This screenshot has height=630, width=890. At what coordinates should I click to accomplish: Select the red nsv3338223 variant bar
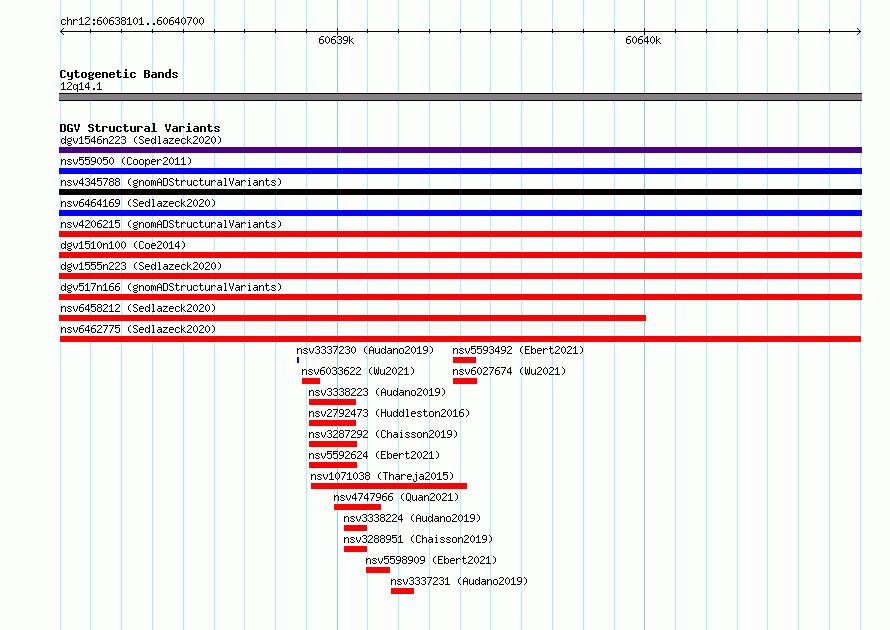pos(333,402)
